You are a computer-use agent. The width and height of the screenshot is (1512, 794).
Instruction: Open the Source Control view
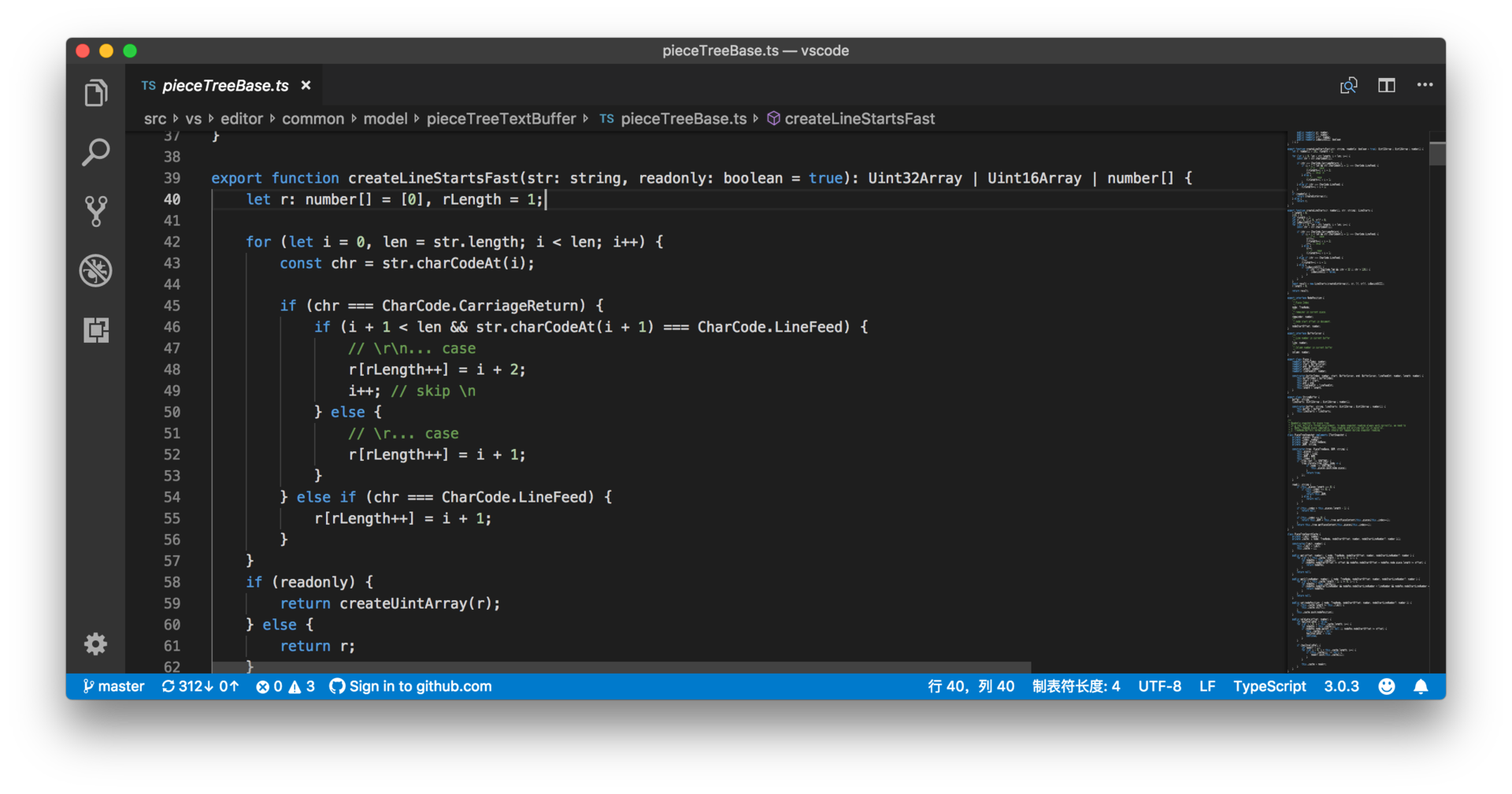[x=96, y=211]
